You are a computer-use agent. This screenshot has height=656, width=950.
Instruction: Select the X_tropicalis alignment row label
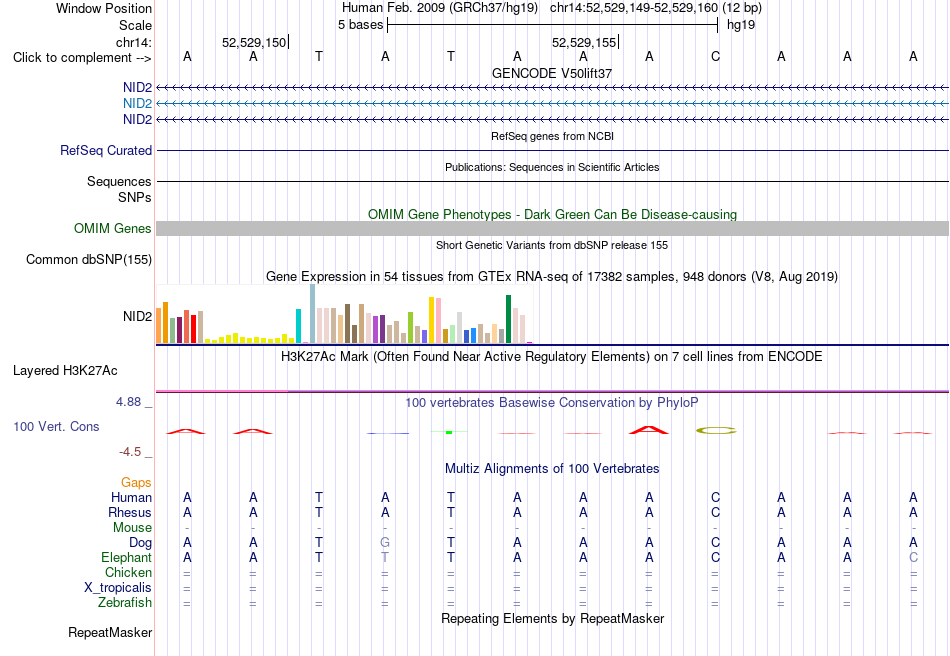click(118, 588)
